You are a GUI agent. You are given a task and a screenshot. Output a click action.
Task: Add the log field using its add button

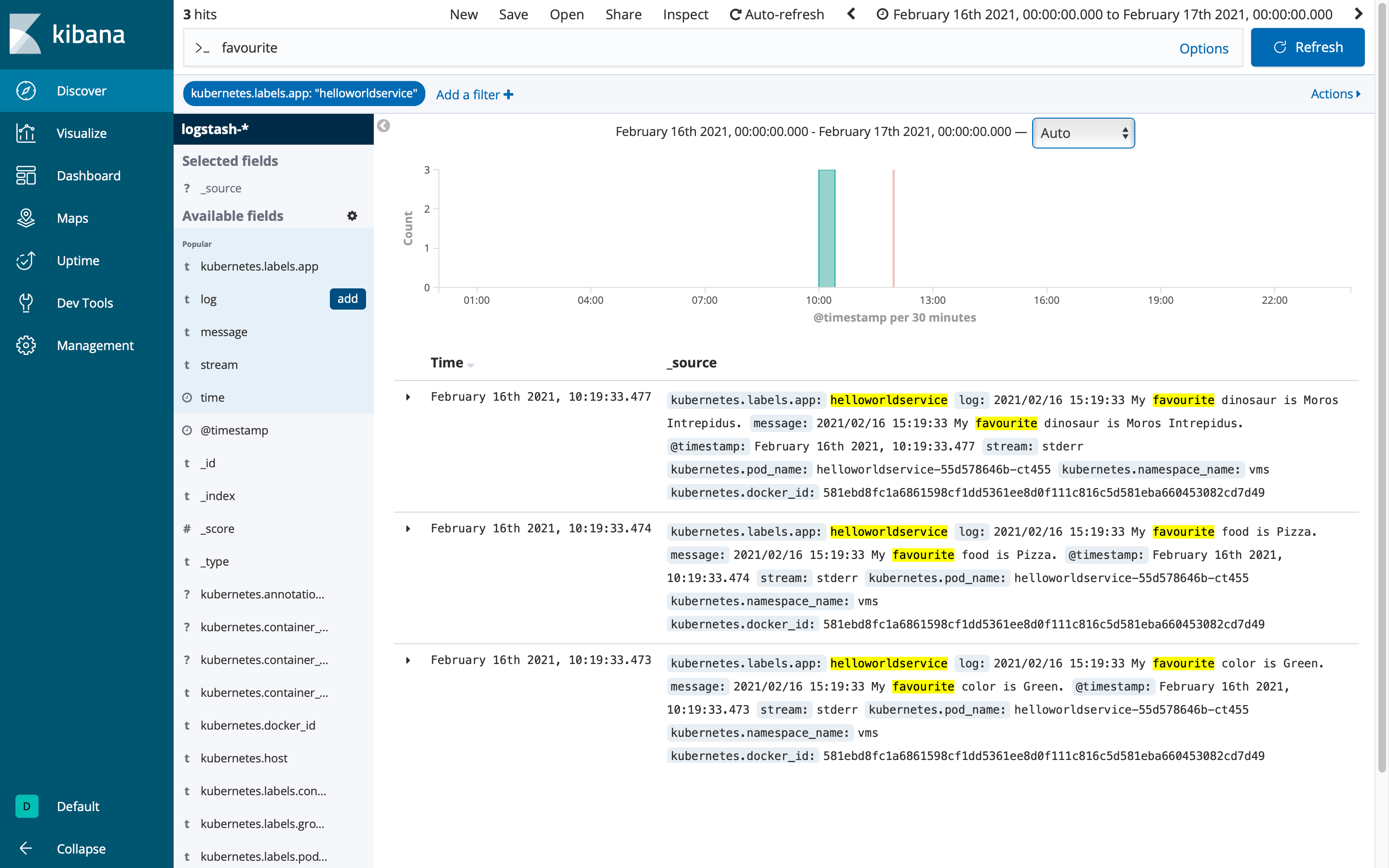tap(348, 298)
